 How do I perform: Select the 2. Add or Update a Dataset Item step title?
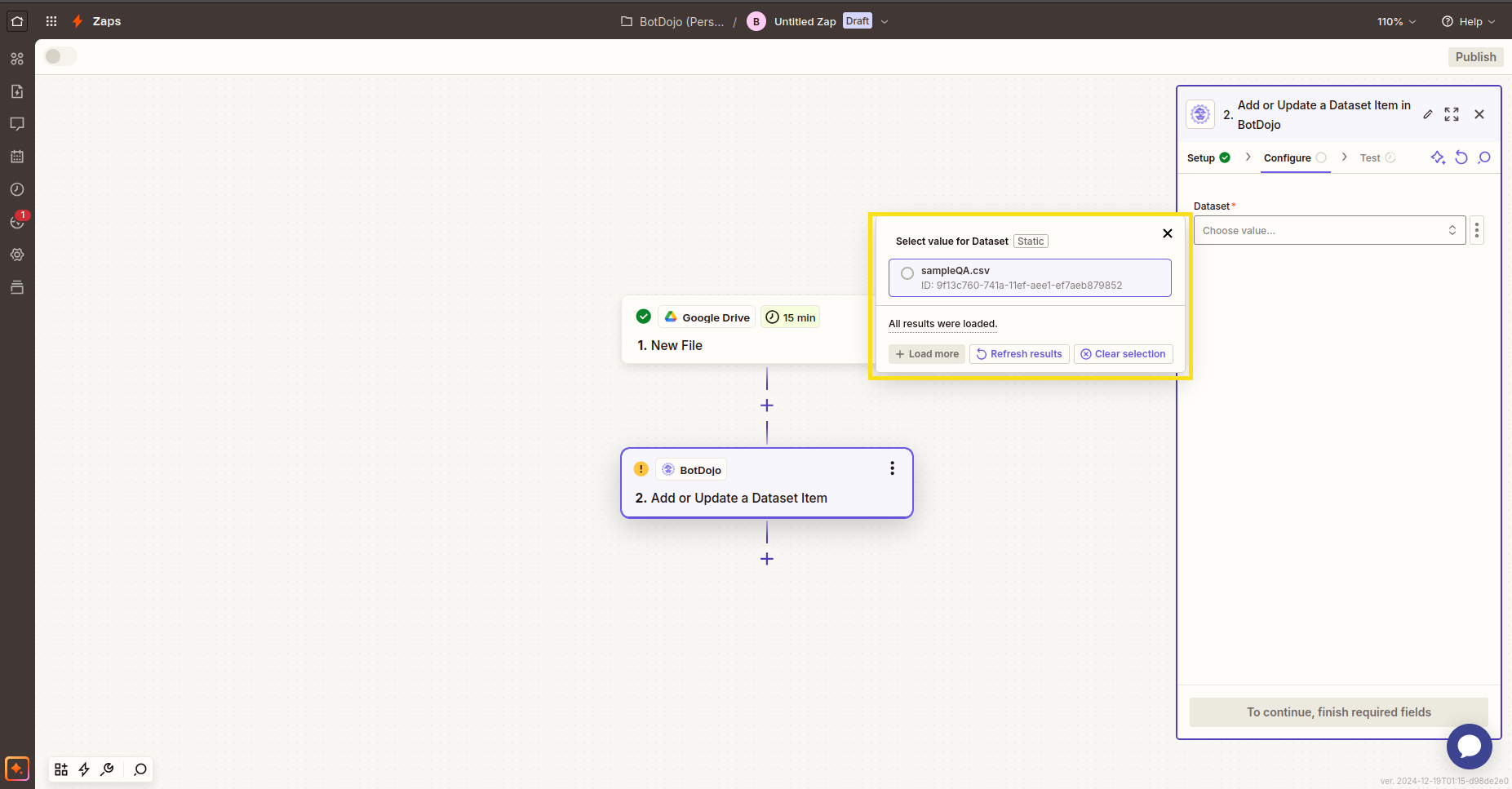[731, 498]
